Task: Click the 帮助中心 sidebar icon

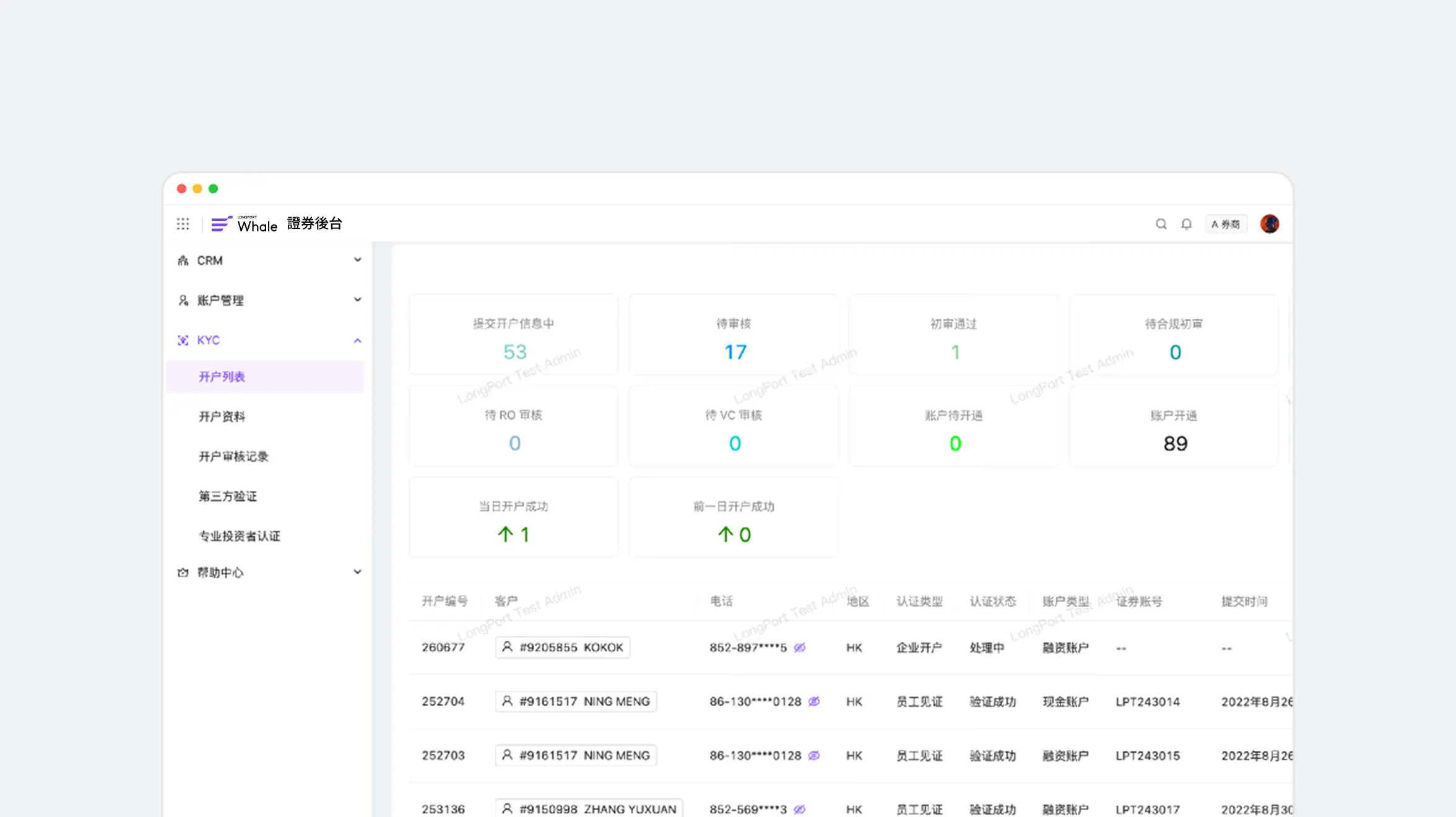Action: point(183,573)
